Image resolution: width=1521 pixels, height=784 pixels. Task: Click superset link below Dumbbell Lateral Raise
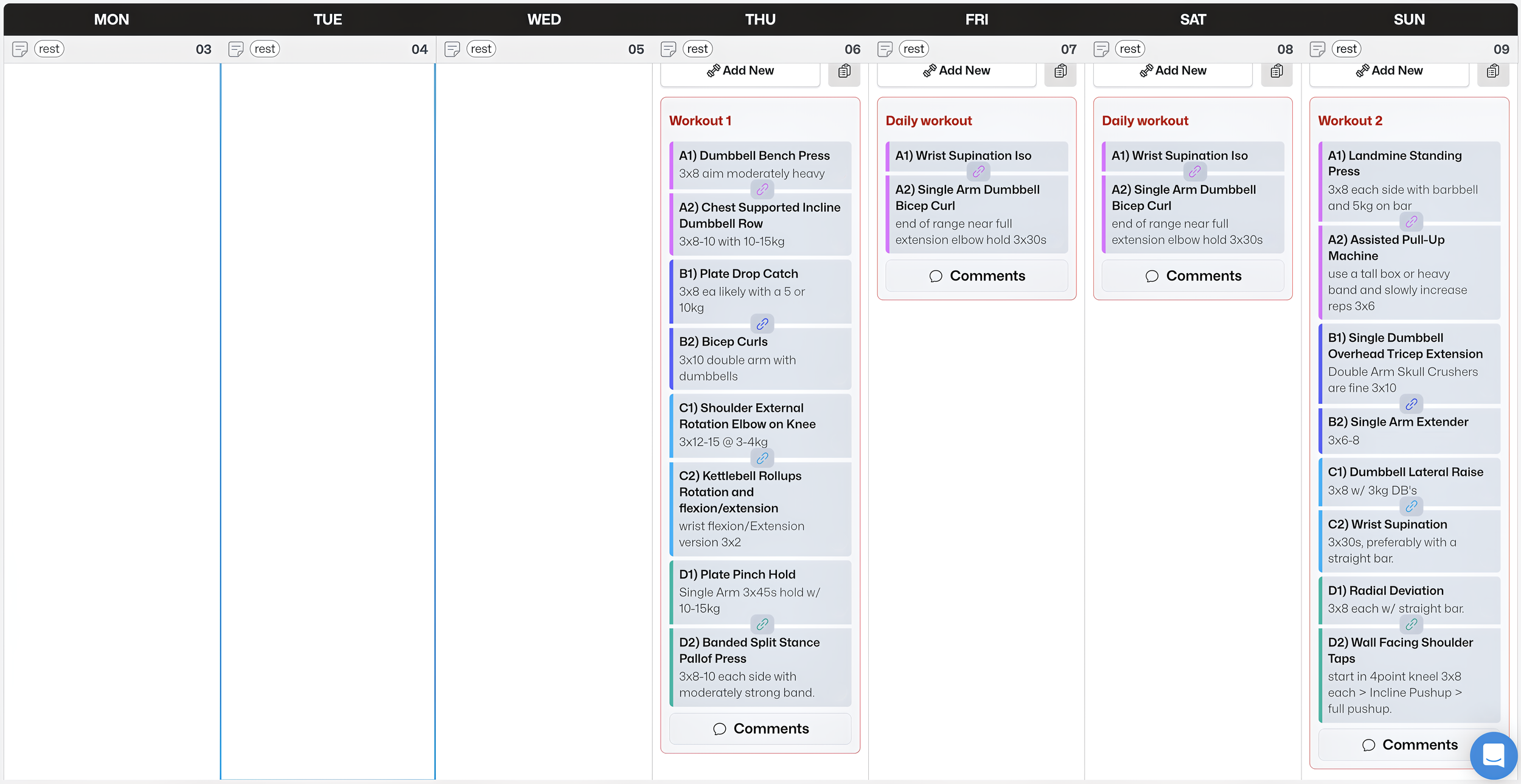[x=1411, y=506]
